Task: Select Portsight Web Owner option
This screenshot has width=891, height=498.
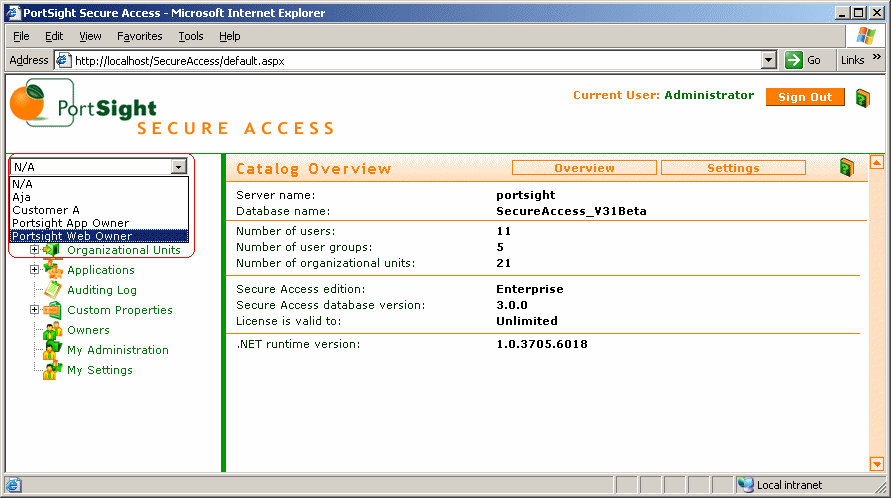Action: pos(99,236)
